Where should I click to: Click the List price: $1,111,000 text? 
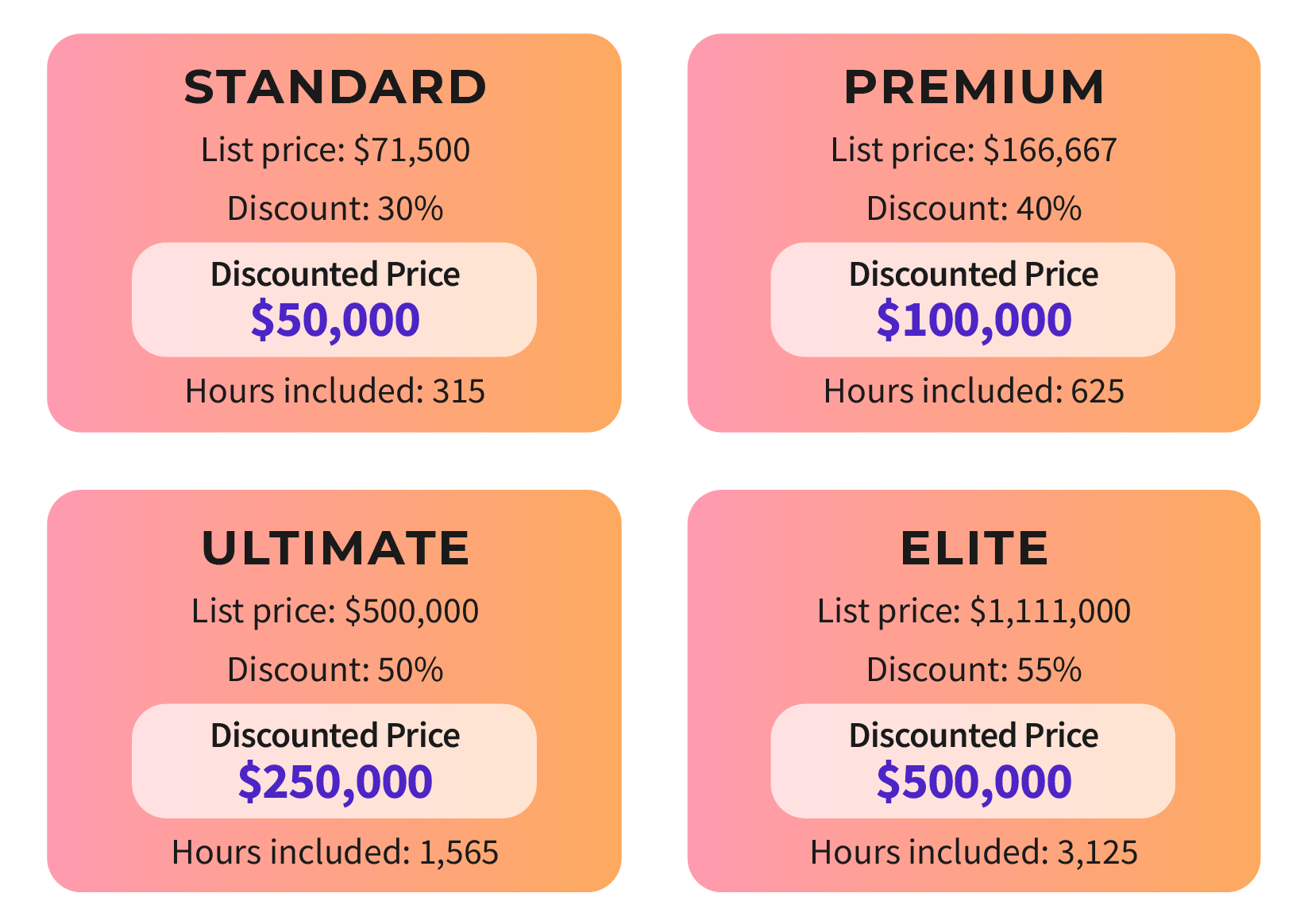coord(974,611)
